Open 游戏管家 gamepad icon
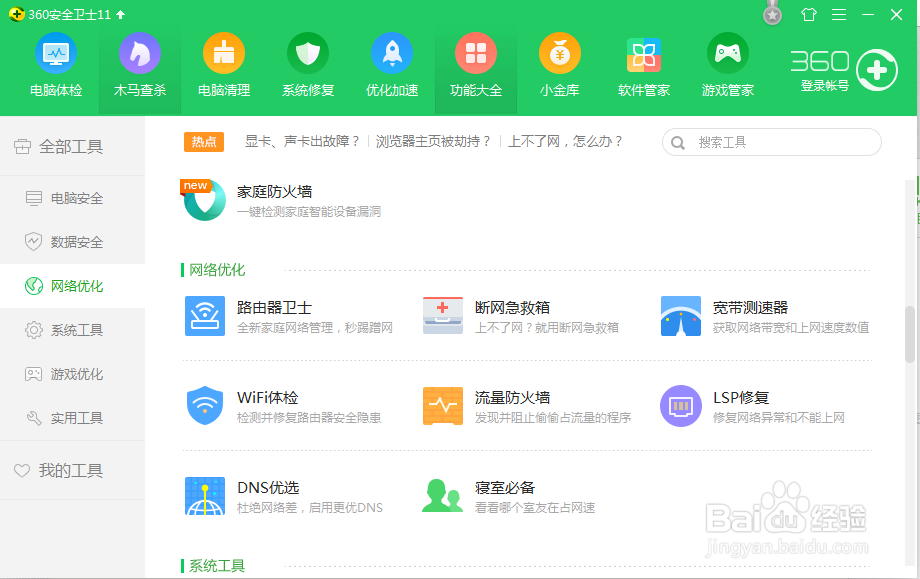Image resolution: width=920 pixels, height=579 pixels. pyautogui.click(x=728, y=53)
